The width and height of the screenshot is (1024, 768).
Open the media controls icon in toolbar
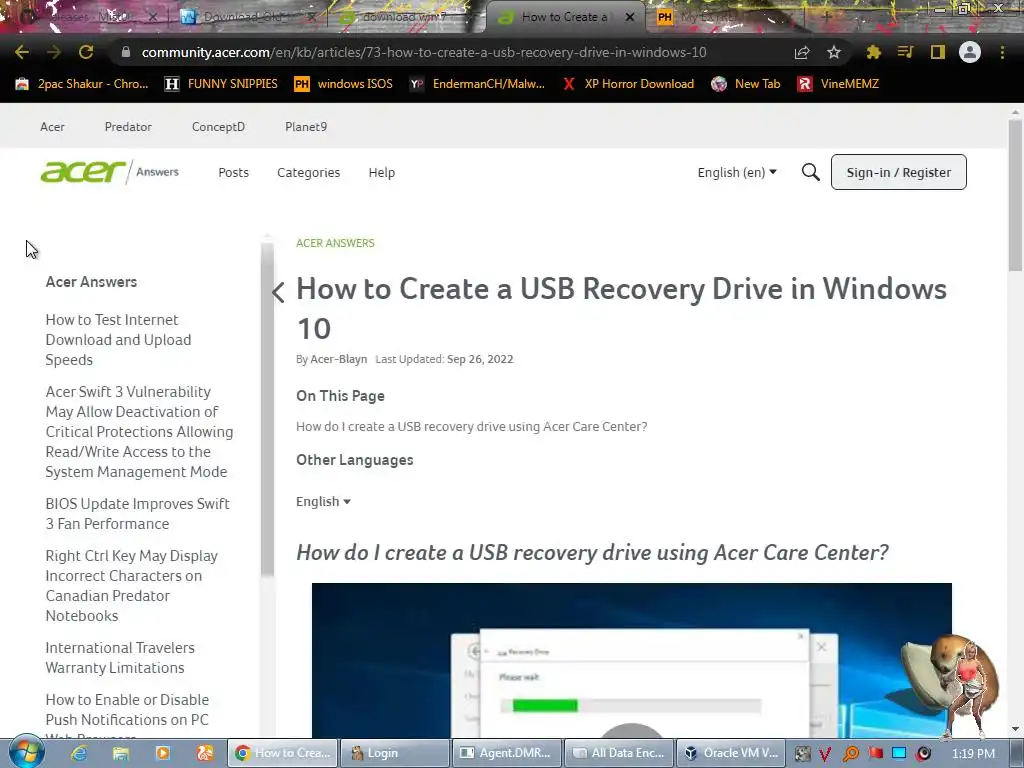(x=905, y=52)
